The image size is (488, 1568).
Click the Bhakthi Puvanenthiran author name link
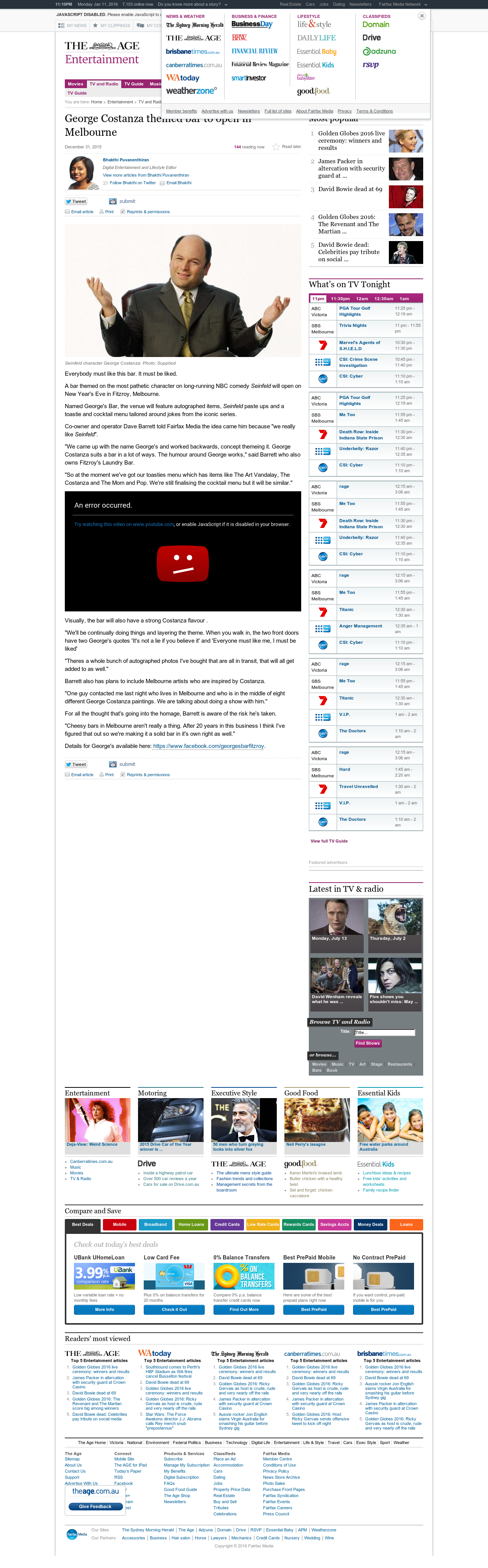(x=126, y=160)
